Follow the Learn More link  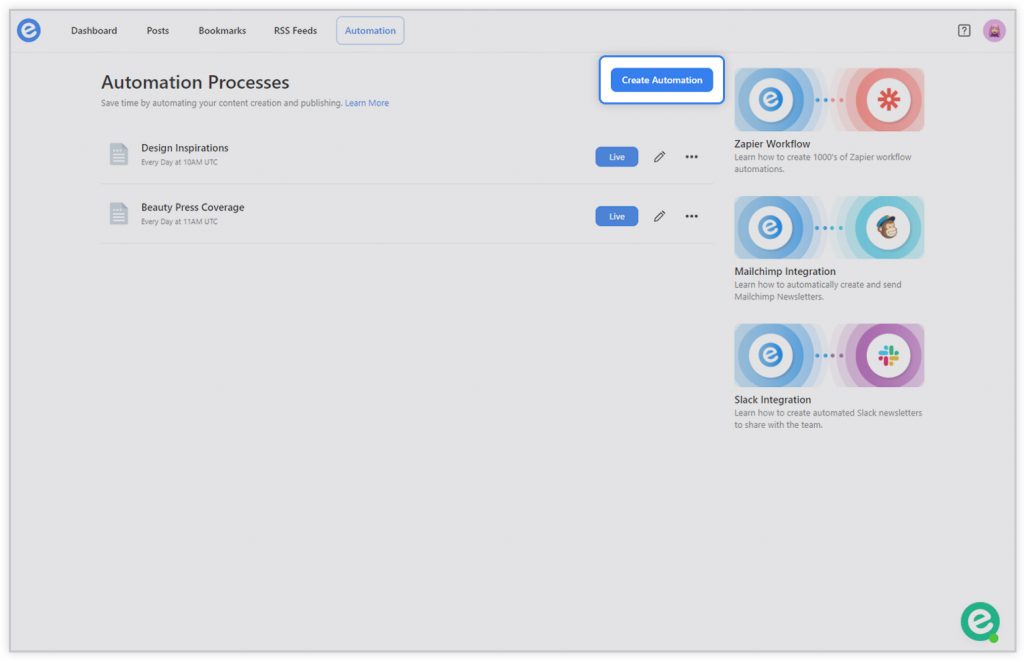(367, 103)
